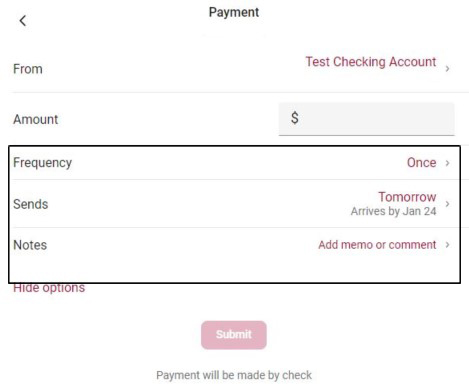
Task: Add memo or comment to payment
Action: tap(377, 245)
